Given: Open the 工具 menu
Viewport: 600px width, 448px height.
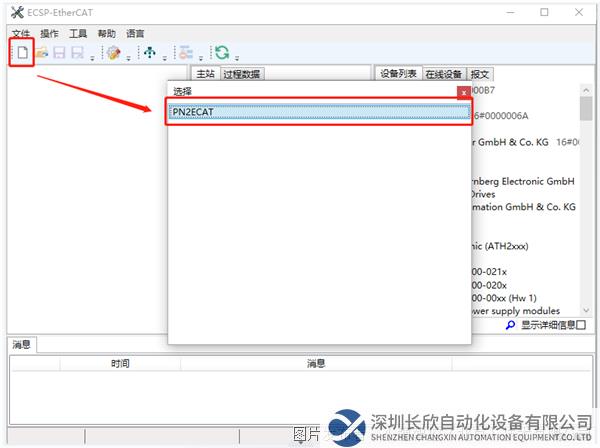Looking at the screenshot, I should 78,33.
